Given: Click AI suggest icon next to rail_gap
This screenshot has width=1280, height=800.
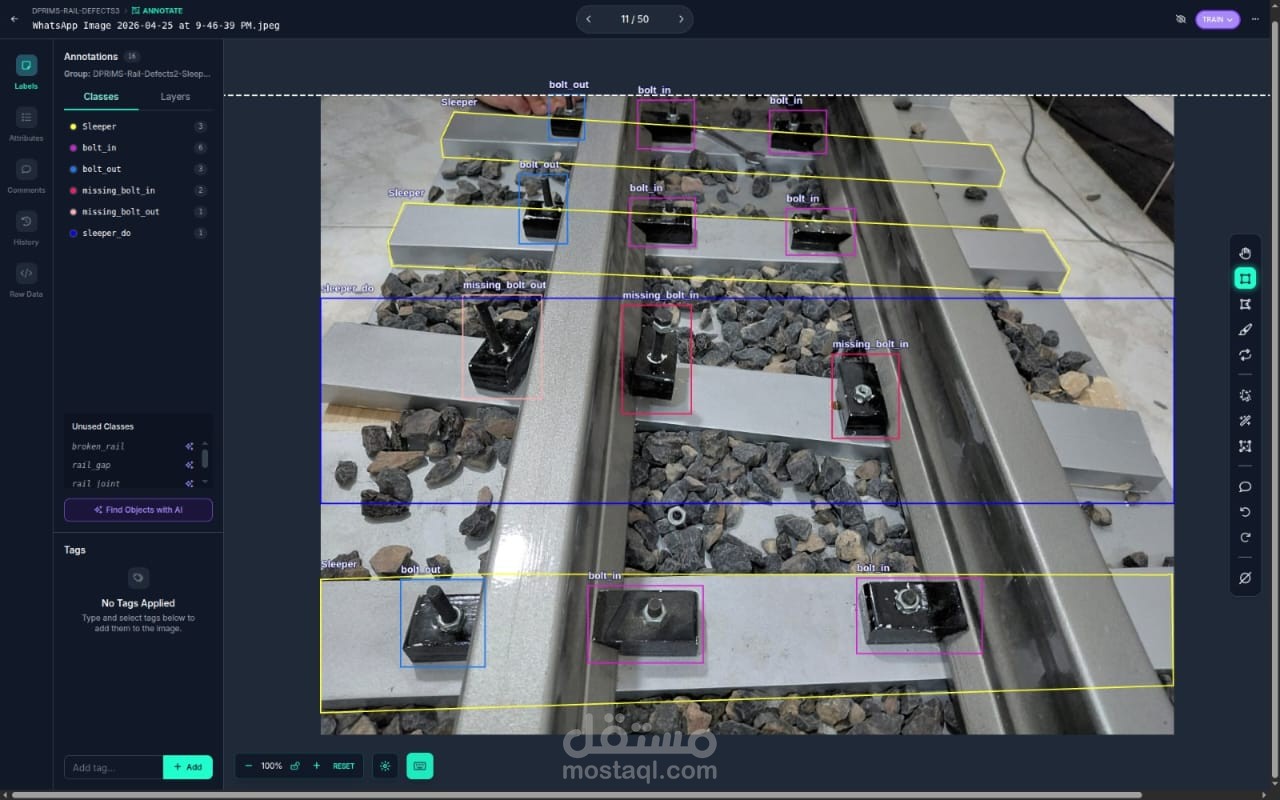Looking at the screenshot, I should (189, 465).
